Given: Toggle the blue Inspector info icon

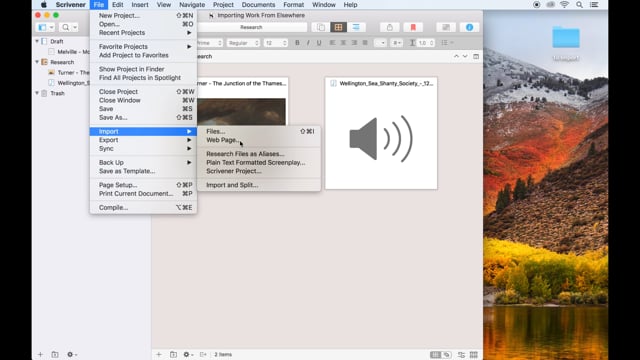Looking at the screenshot, I should point(469,27).
